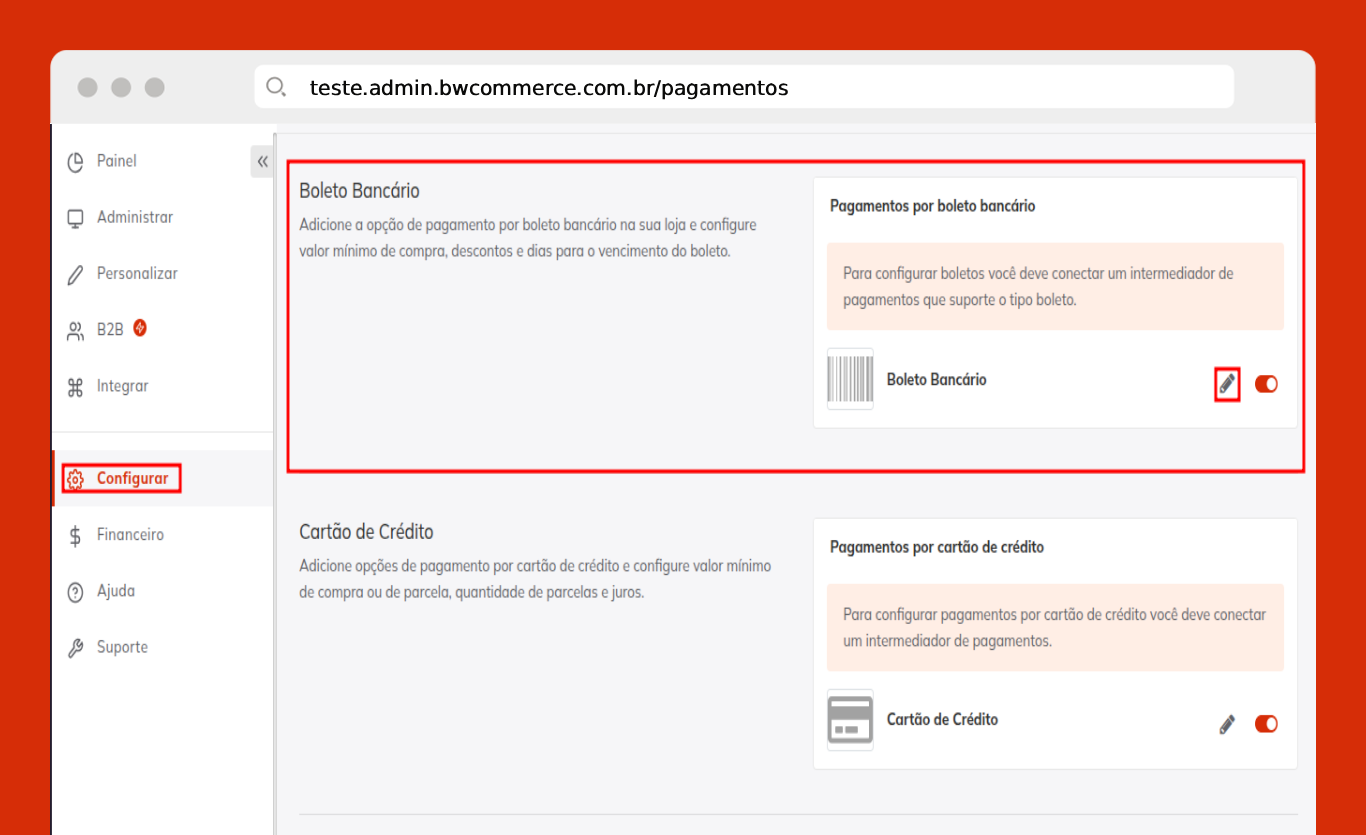This screenshot has width=1366, height=835.
Task: Open the Configurar menu item
Action: click(x=132, y=479)
